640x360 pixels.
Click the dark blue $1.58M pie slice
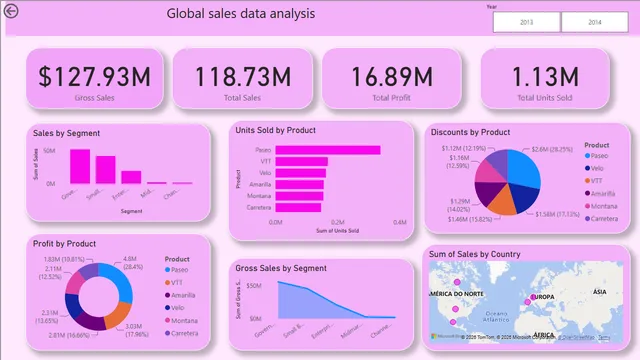pyautogui.click(x=524, y=198)
